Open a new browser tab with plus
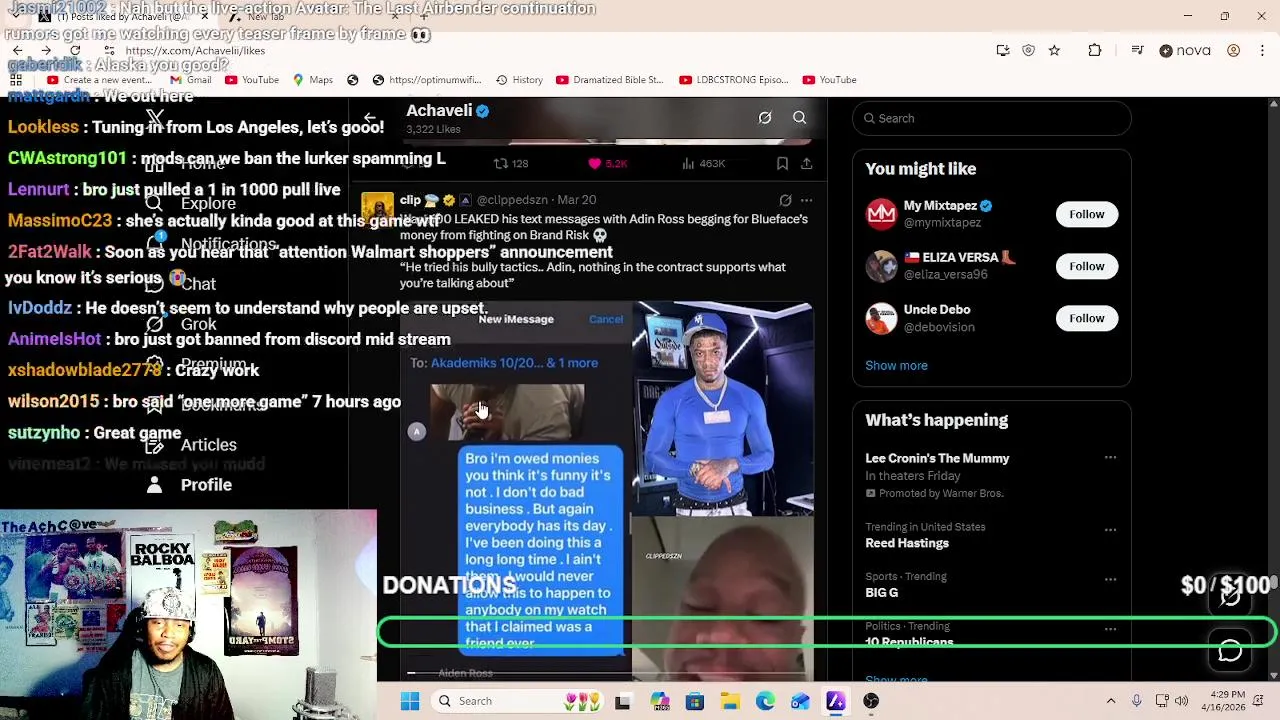 click(x=423, y=16)
